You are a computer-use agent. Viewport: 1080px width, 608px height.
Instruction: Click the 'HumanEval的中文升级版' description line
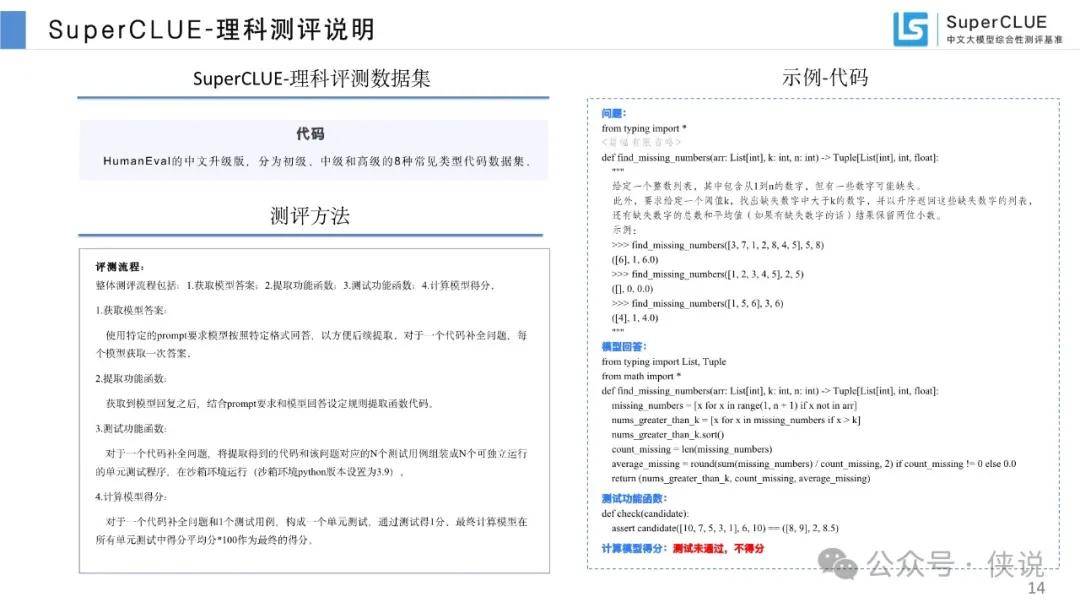point(316,161)
